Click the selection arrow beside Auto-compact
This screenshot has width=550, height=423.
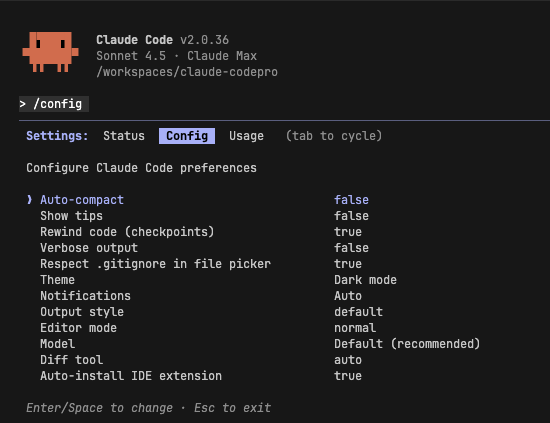29,200
